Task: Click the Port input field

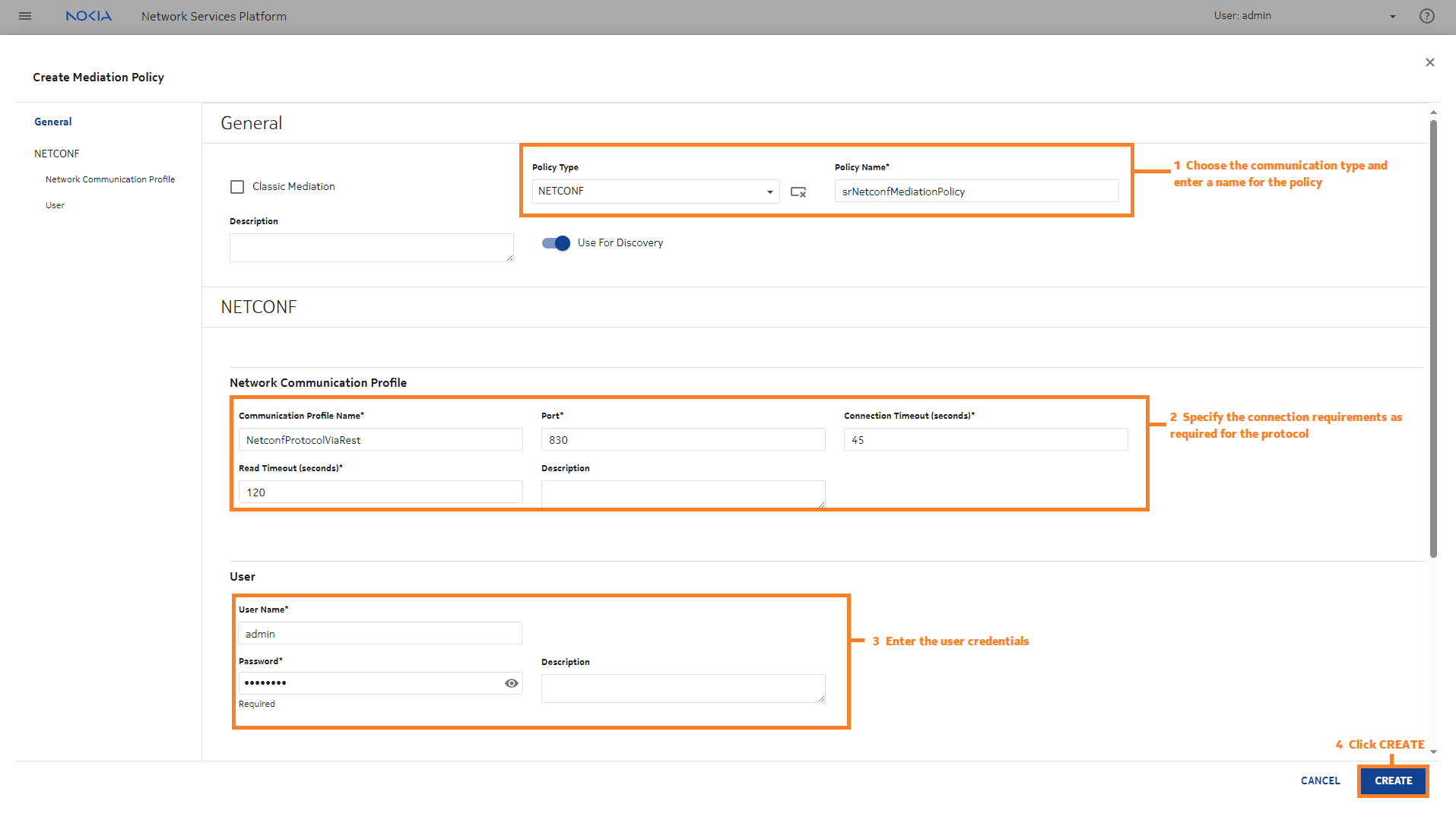Action: pos(683,440)
